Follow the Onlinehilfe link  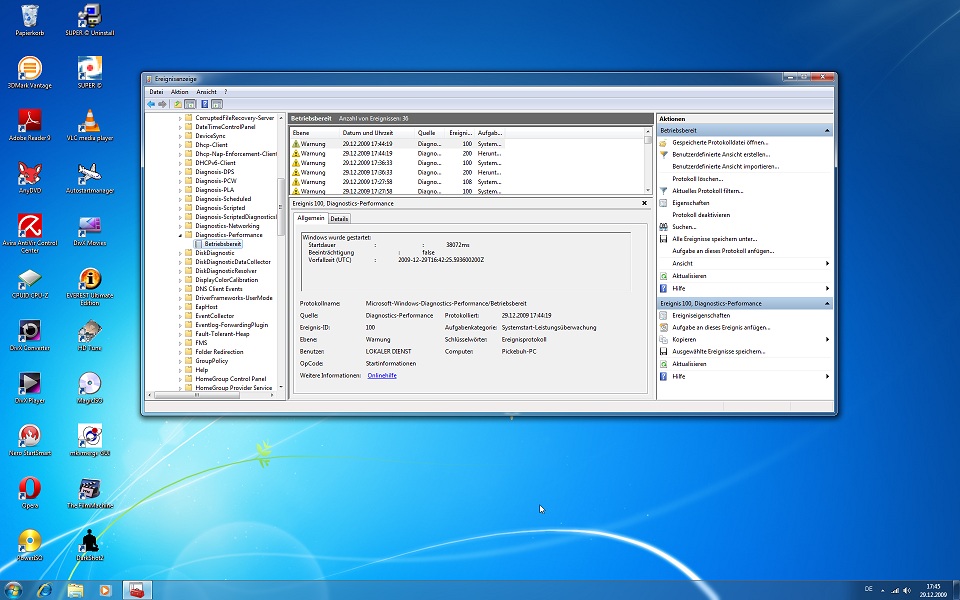(382, 375)
